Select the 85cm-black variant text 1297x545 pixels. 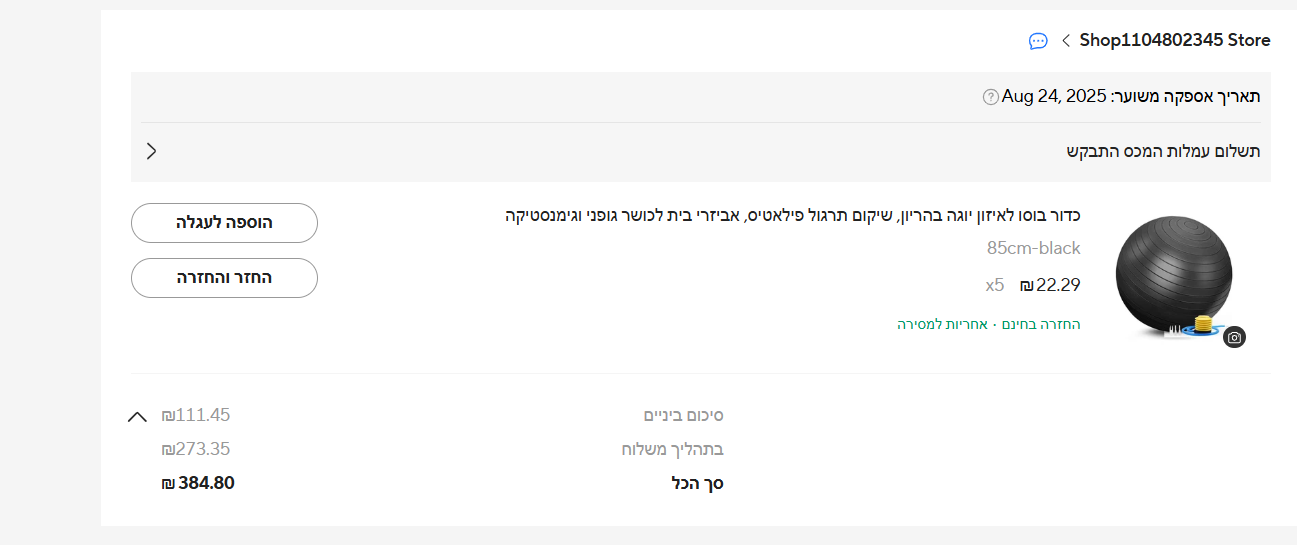pos(1033,248)
